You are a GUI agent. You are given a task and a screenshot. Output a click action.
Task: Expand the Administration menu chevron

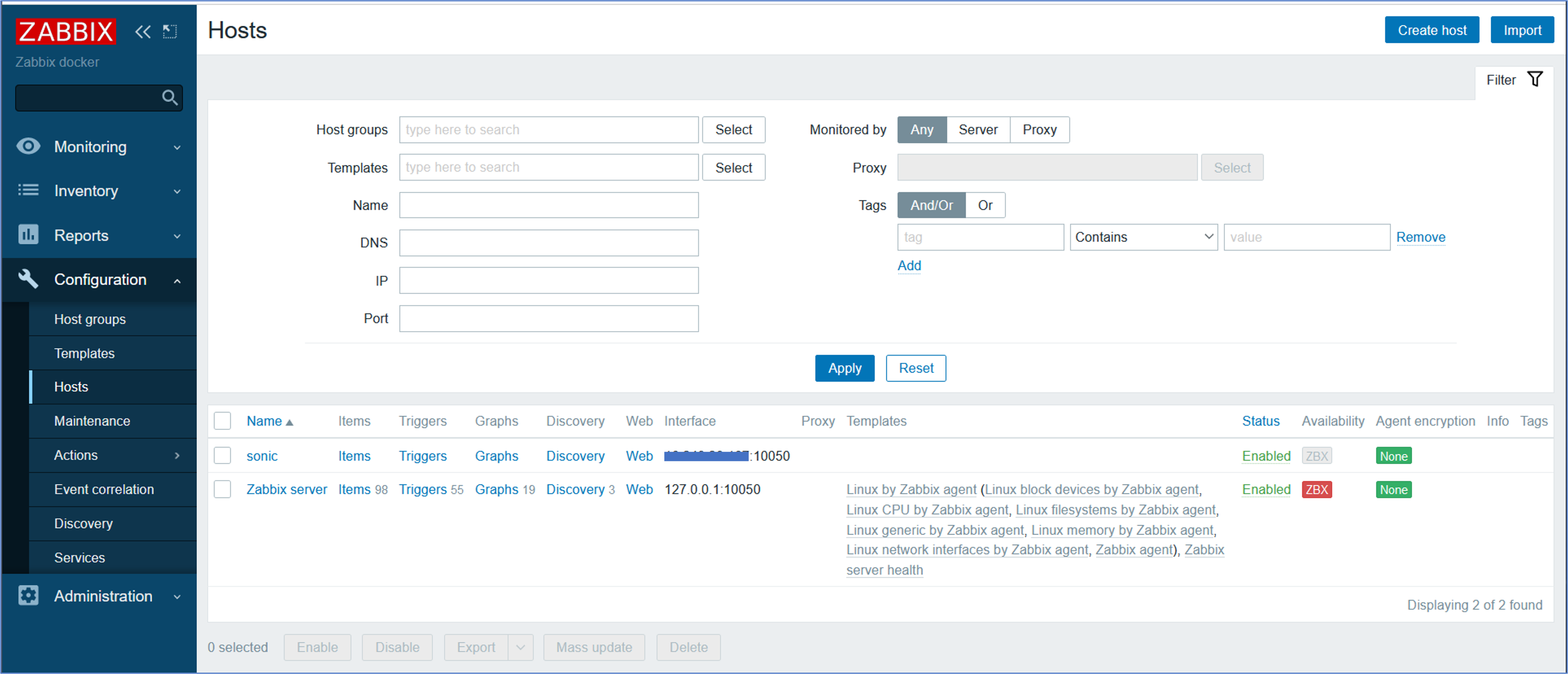point(177,597)
